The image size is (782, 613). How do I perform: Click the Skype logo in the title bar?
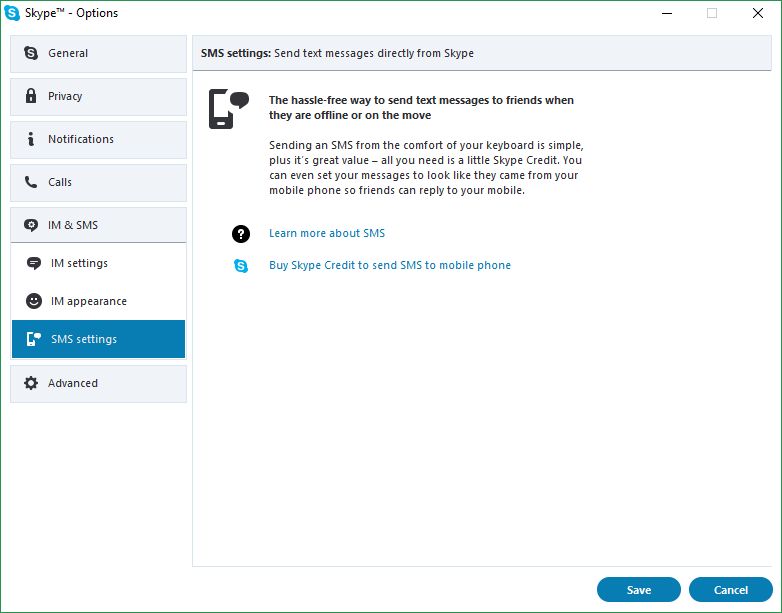click(12, 13)
